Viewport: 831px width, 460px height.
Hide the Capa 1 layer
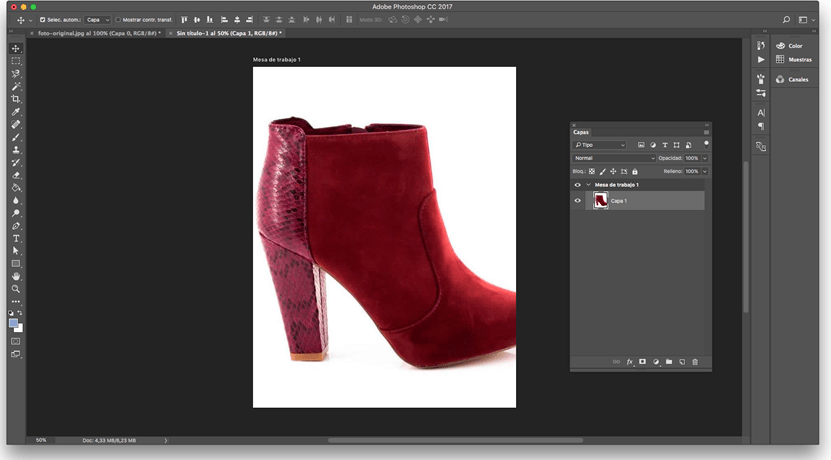tap(578, 201)
